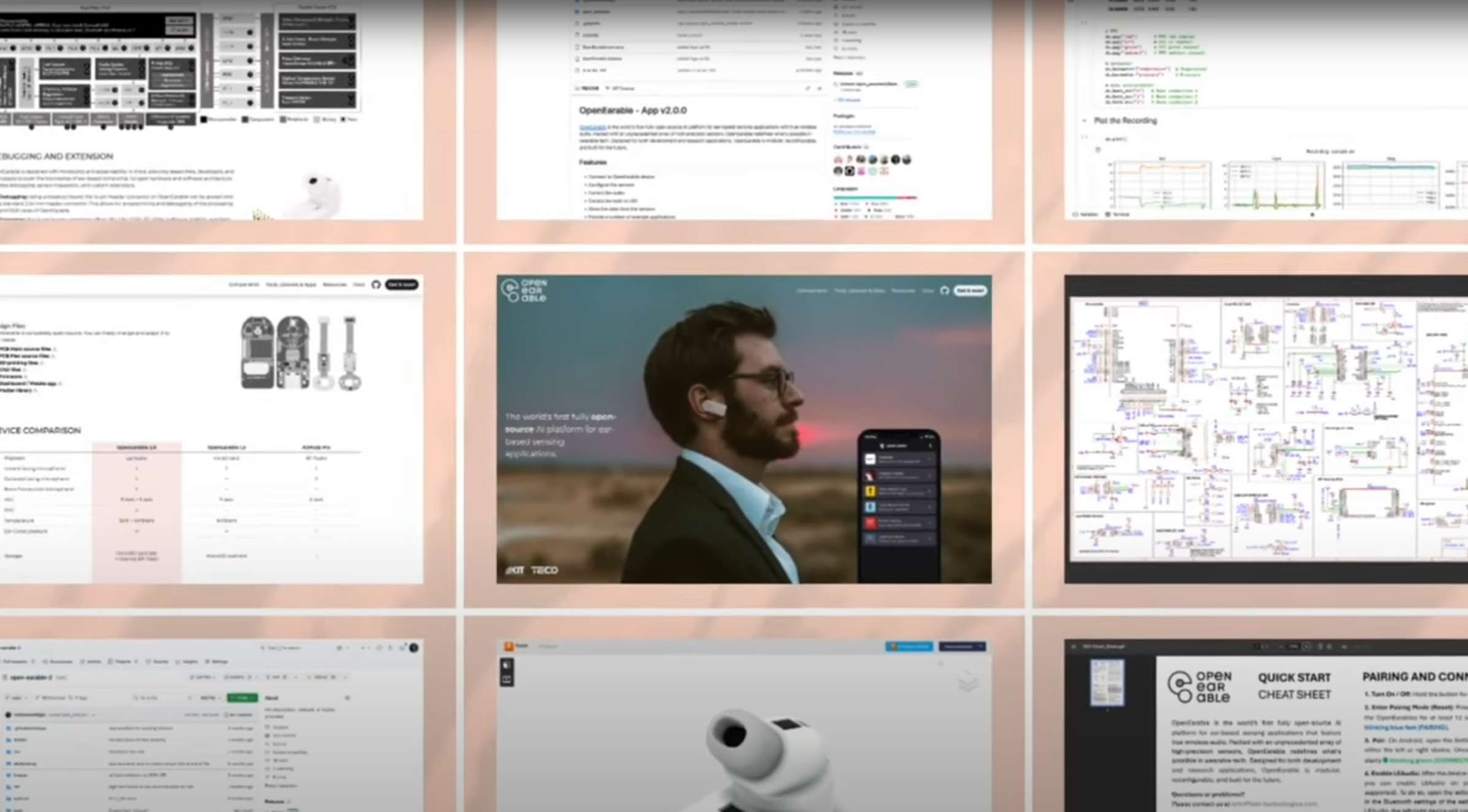The image size is (1468, 812).
Task: Collapse the Plot the Recording section
Action: tap(1084, 120)
